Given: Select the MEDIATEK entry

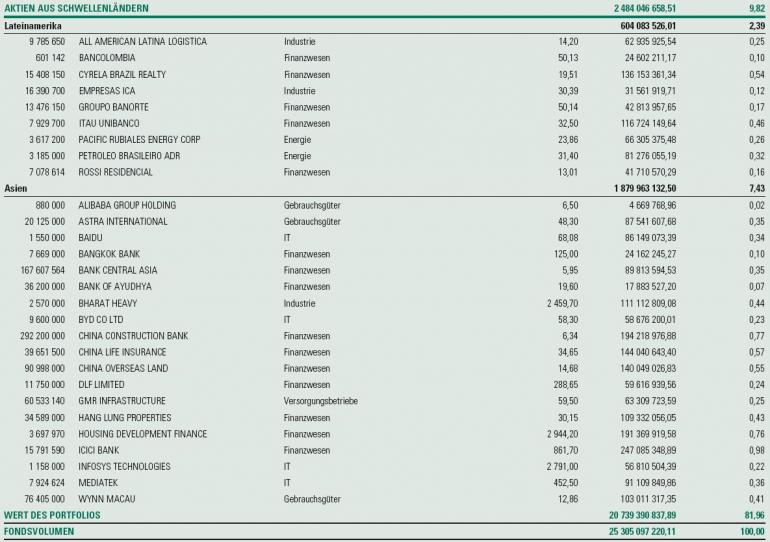Looking at the screenshot, I should click(x=98, y=483).
